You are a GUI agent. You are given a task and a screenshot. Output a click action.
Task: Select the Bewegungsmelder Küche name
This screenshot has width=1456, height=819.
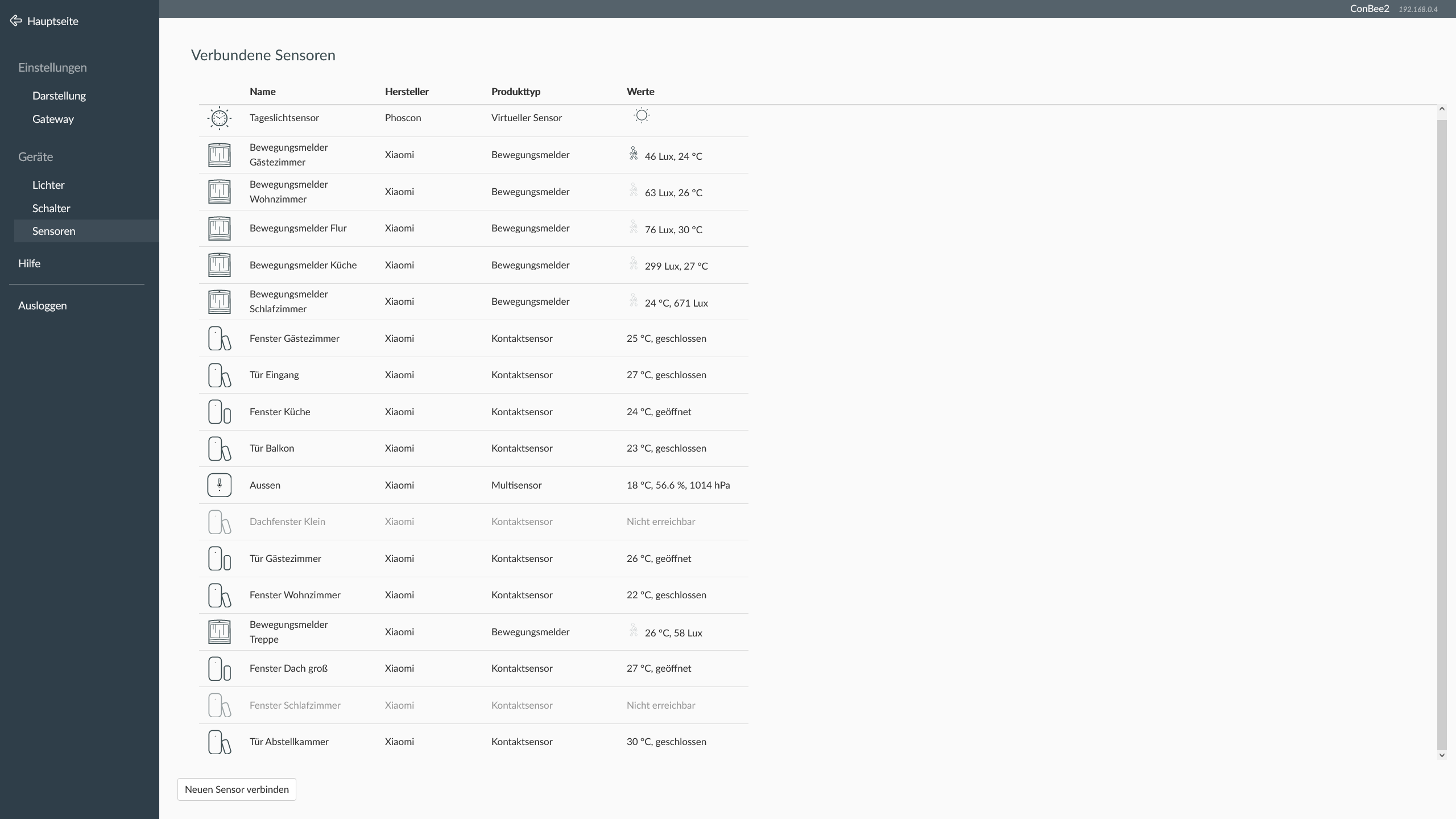click(x=303, y=265)
